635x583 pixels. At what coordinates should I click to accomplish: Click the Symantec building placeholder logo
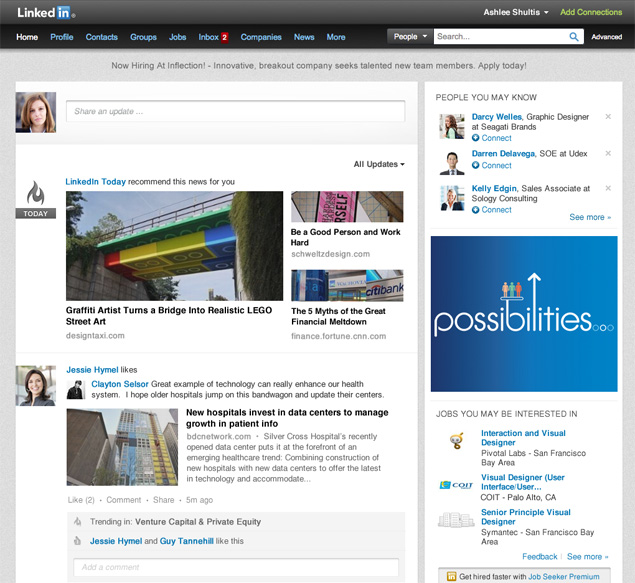tap(456, 519)
